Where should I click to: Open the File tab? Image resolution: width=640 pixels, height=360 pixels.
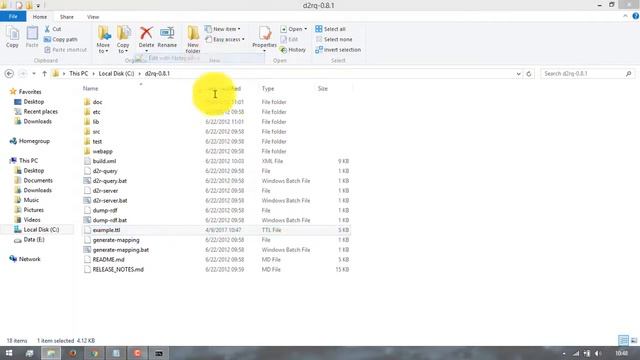(13, 16)
